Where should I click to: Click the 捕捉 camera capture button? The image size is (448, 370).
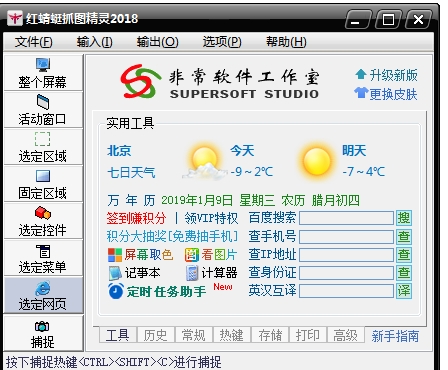(43, 333)
